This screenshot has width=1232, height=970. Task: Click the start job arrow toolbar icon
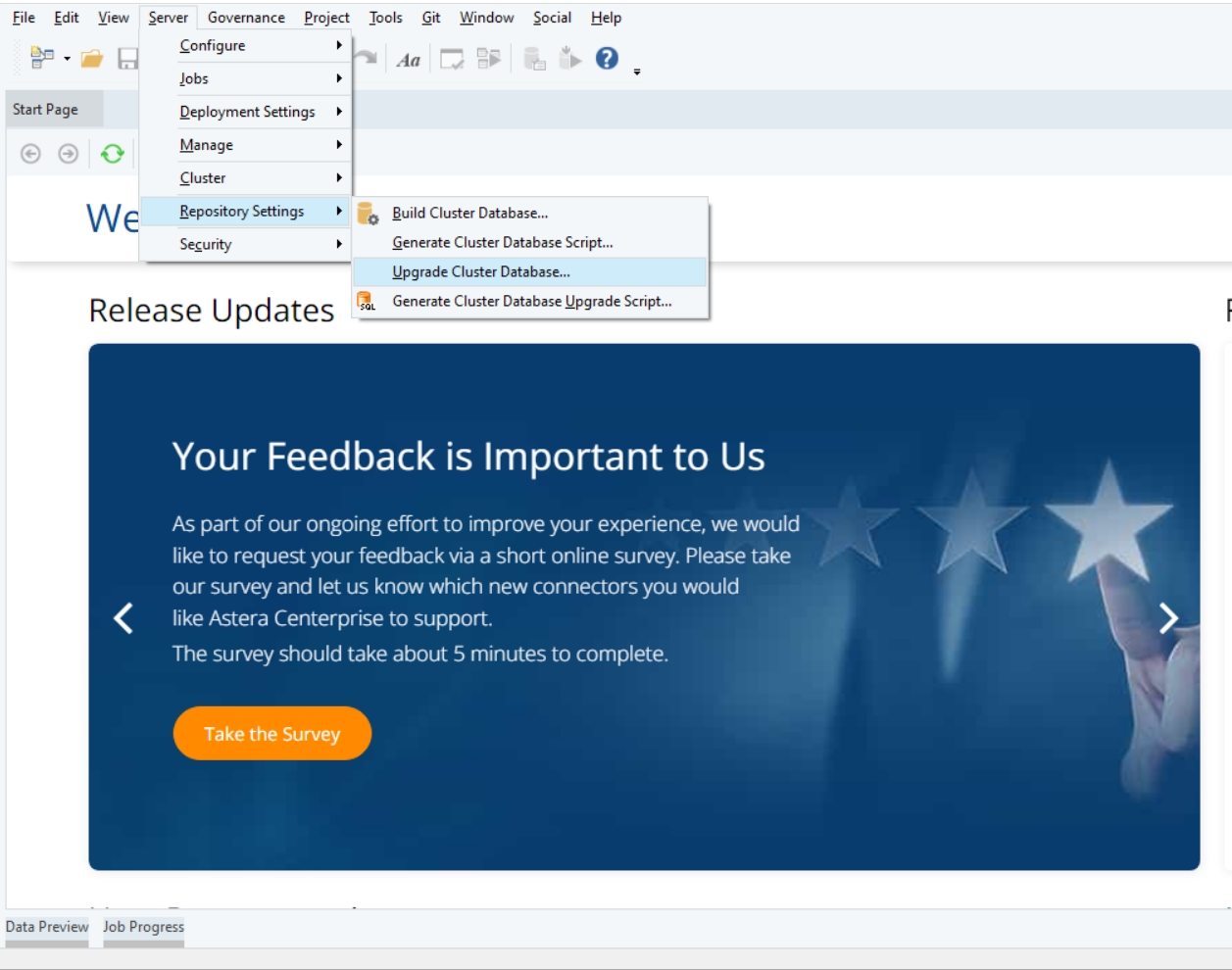pyautogui.click(x=570, y=59)
